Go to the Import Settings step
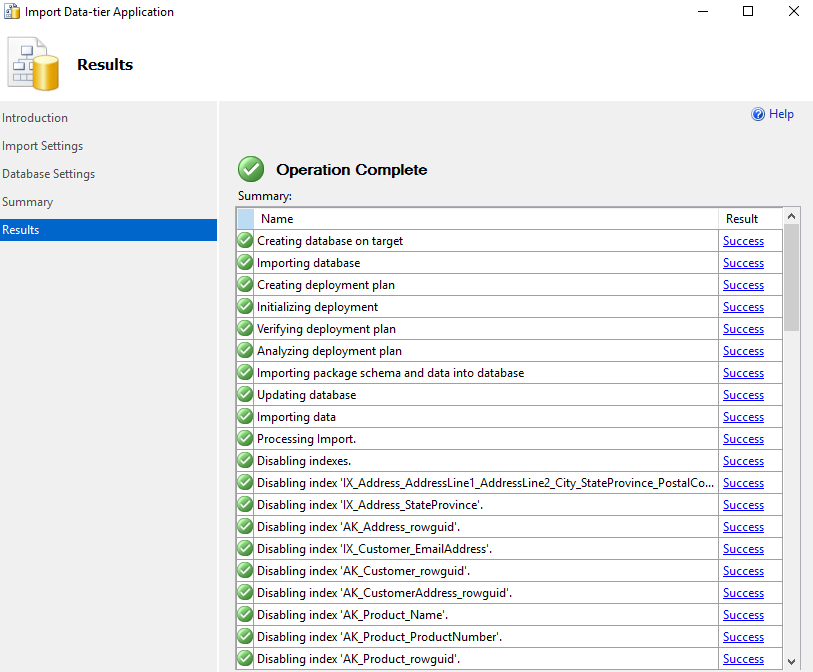 43,146
